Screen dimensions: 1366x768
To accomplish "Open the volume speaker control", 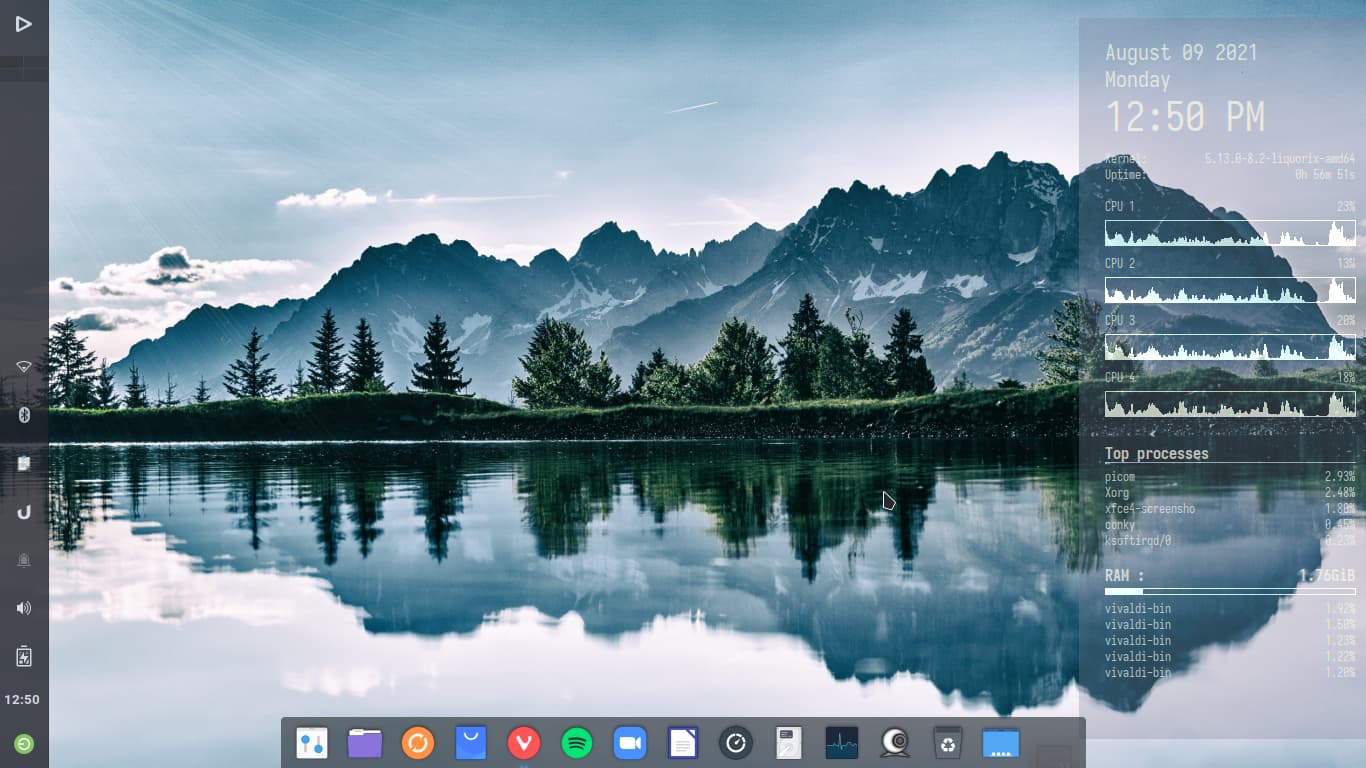I will pyautogui.click(x=24, y=608).
